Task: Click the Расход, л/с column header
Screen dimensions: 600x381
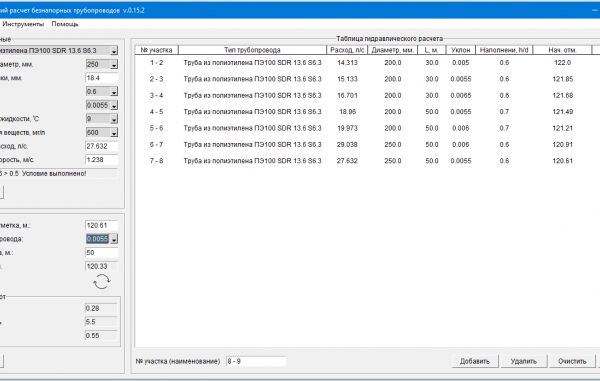Action: pyautogui.click(x=347, y=50)
